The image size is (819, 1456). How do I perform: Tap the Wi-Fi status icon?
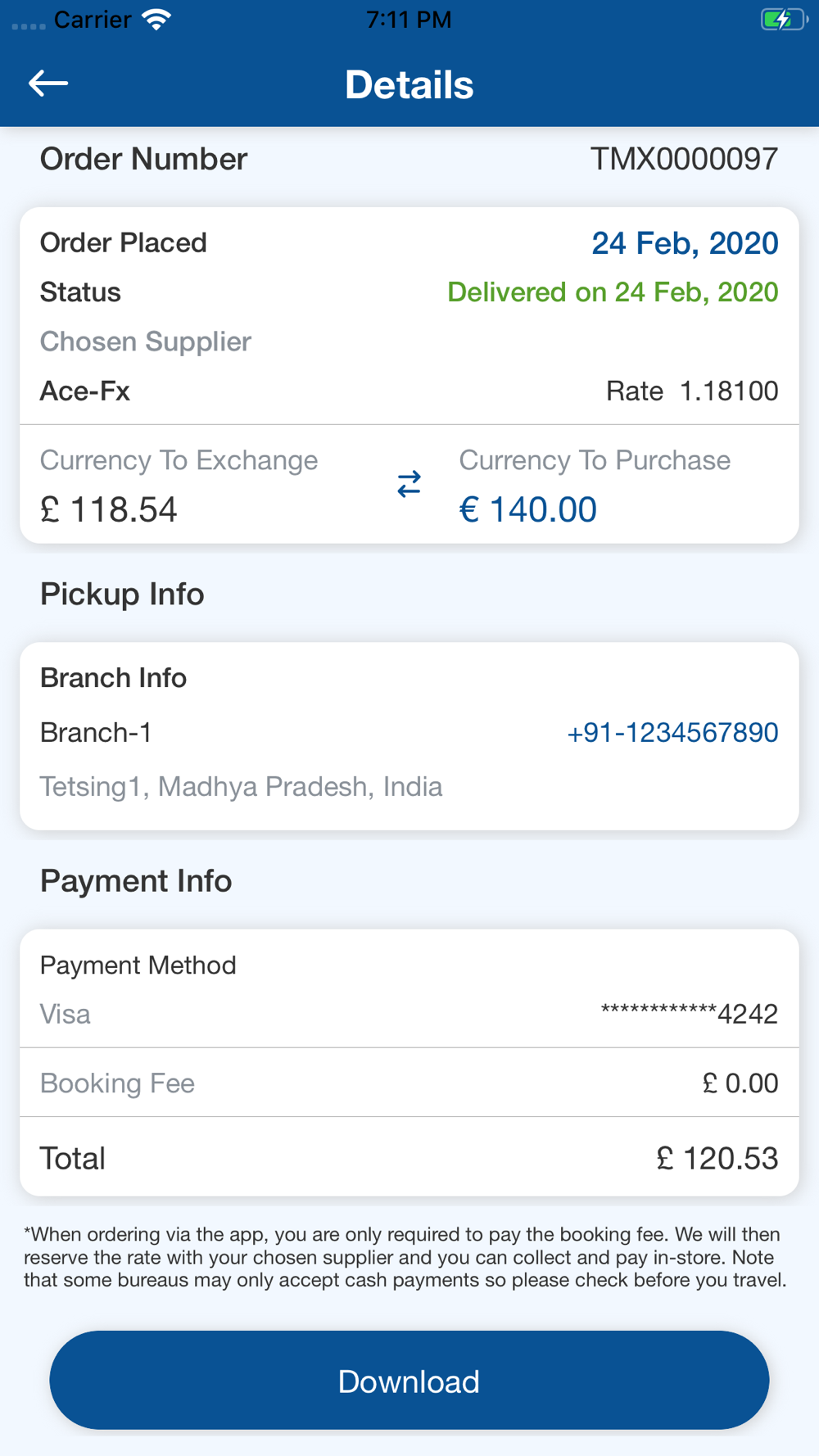156,20
